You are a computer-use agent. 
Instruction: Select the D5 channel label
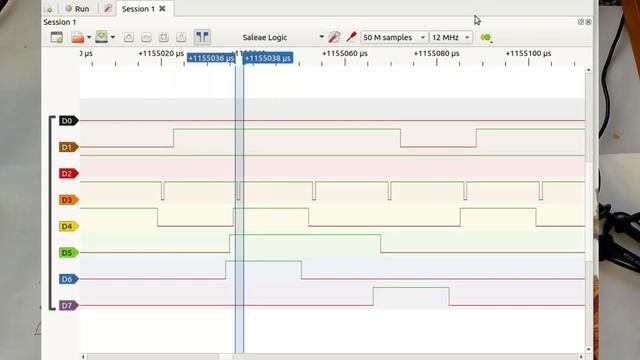[x=69, y=253]
